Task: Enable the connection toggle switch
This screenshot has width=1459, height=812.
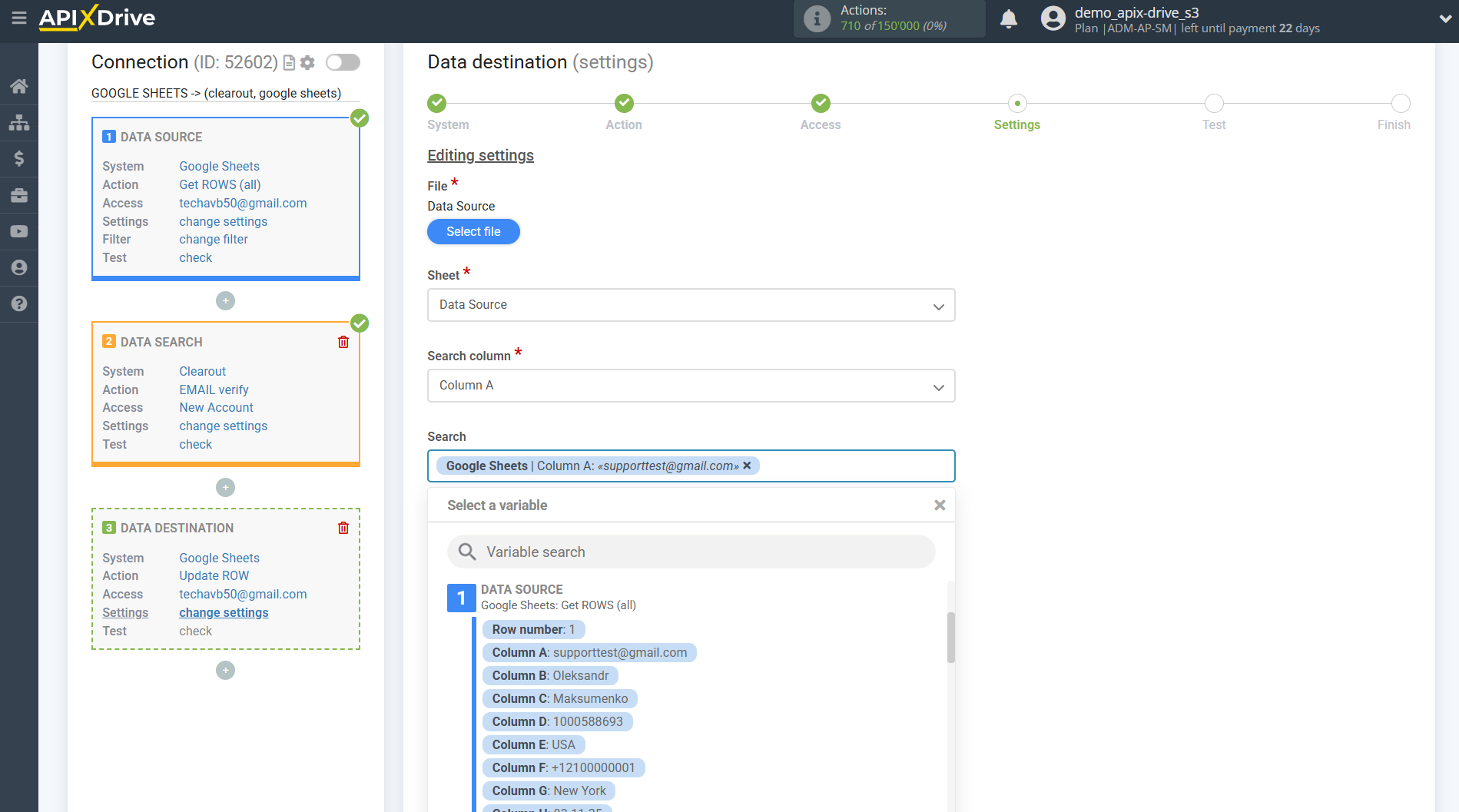Action: [343, 62]
